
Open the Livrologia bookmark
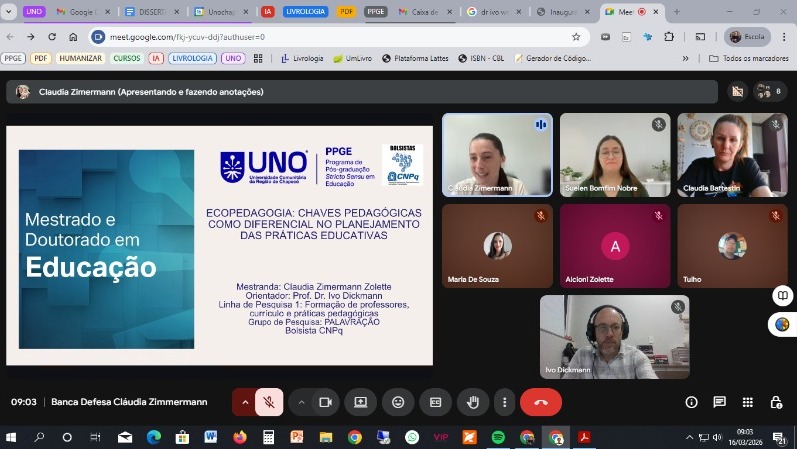(302, 58)
